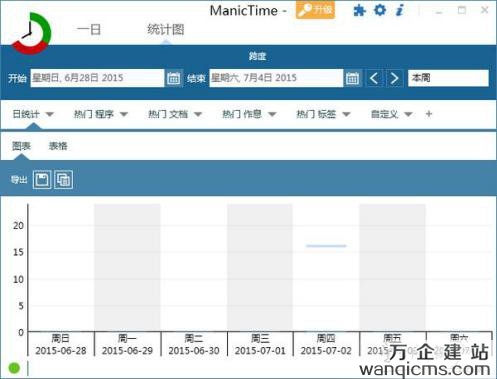Screen dimensions: 497x379
Task: Switch to the 表格 tab
Action: 58,146
